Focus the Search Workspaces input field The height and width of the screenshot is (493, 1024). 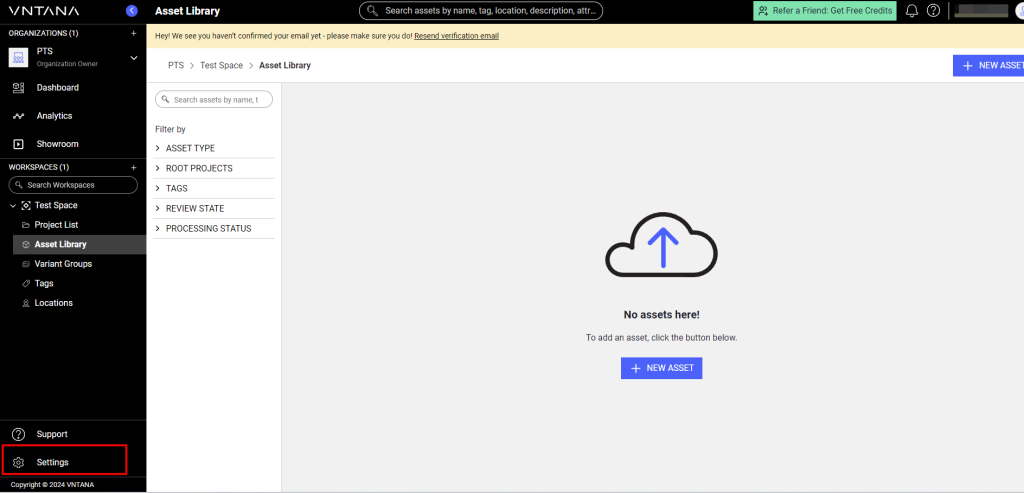78,185
